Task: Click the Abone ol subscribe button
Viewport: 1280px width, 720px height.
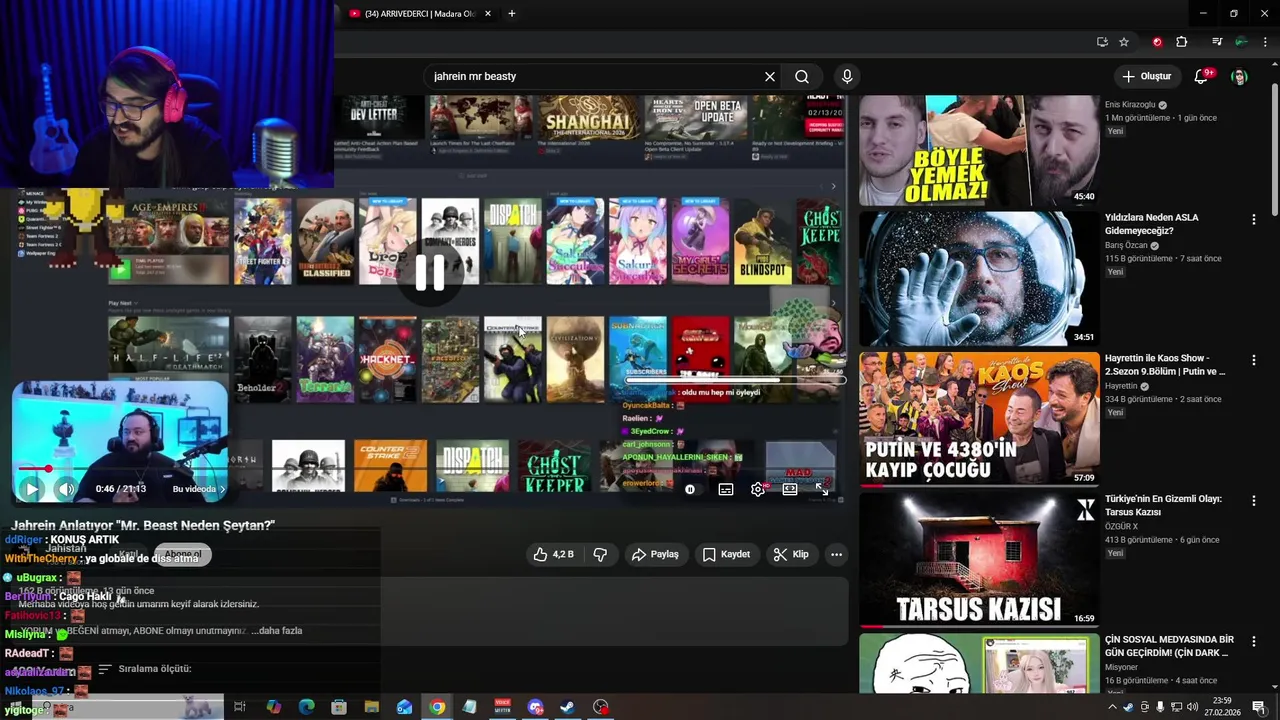Action: point(183,554)
